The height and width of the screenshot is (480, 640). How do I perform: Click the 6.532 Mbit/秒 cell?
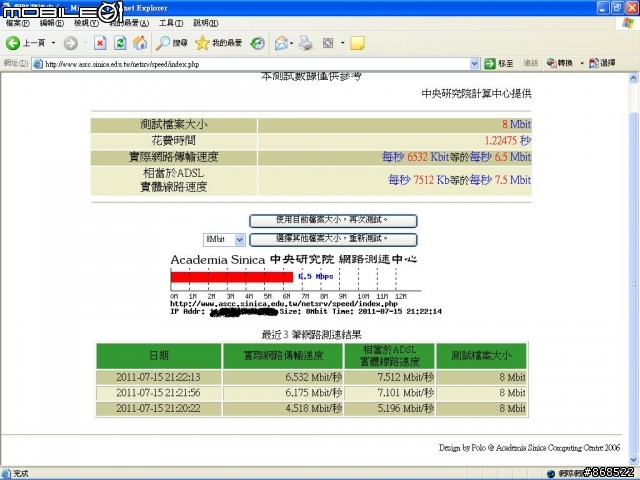pos(282,377)
